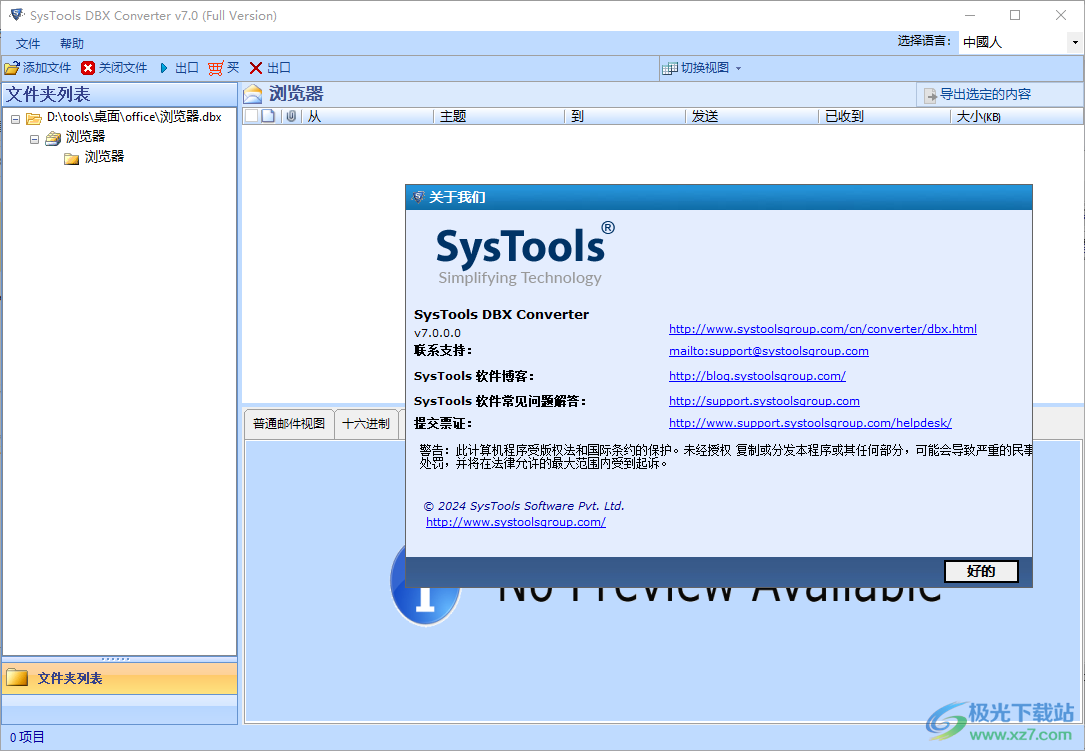
Task: Click the 好的 button in the About dialog
Action: 981,571
